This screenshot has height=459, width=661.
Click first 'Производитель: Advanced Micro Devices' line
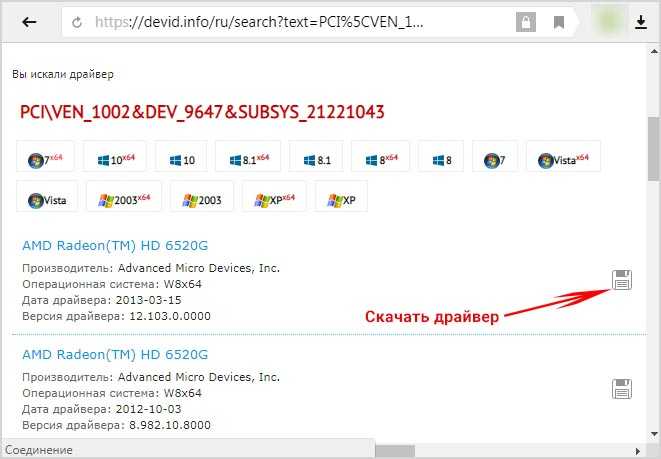point(151,268)
